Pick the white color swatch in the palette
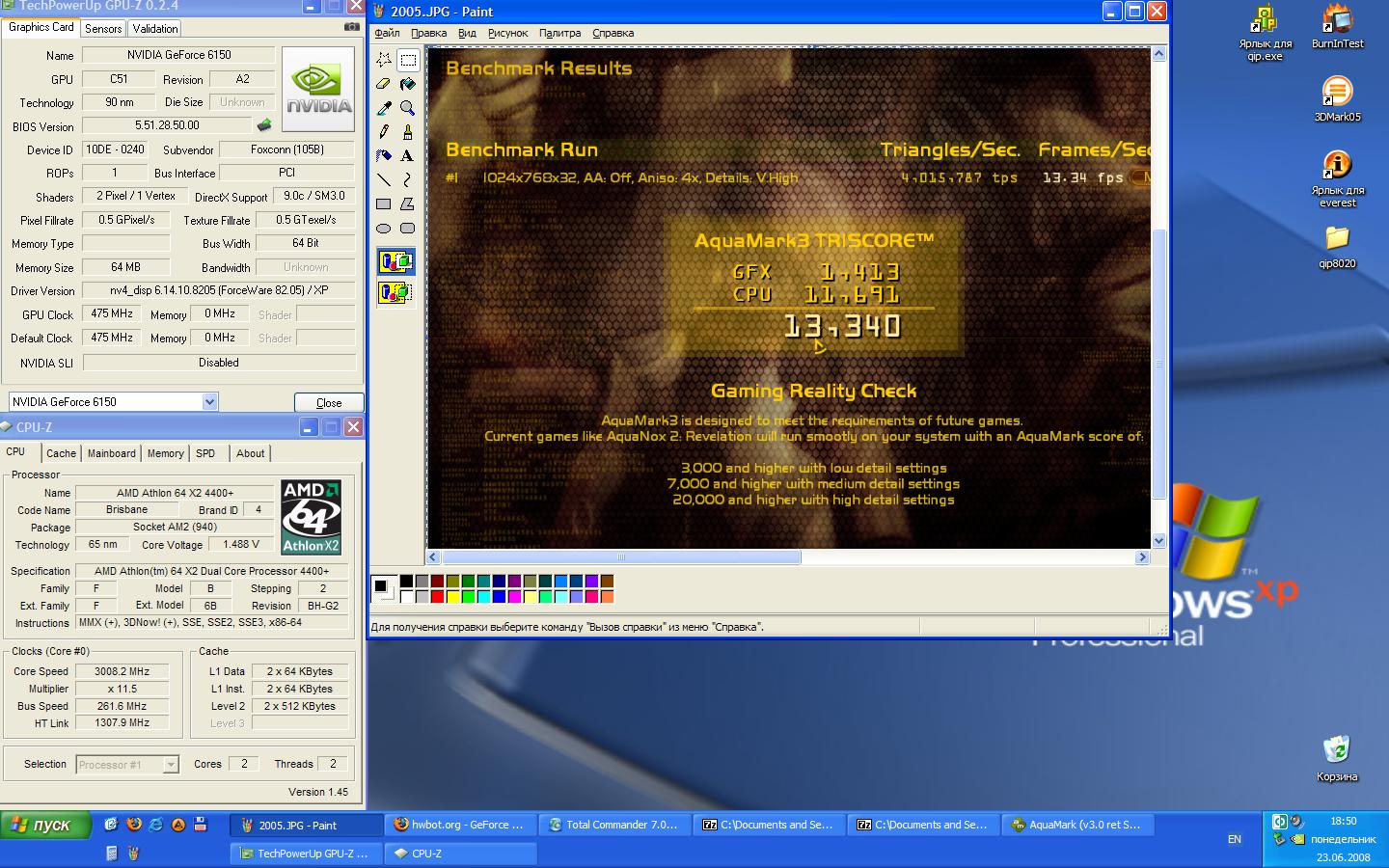Viewport: 1389px width, 868px height. [406, 597]
